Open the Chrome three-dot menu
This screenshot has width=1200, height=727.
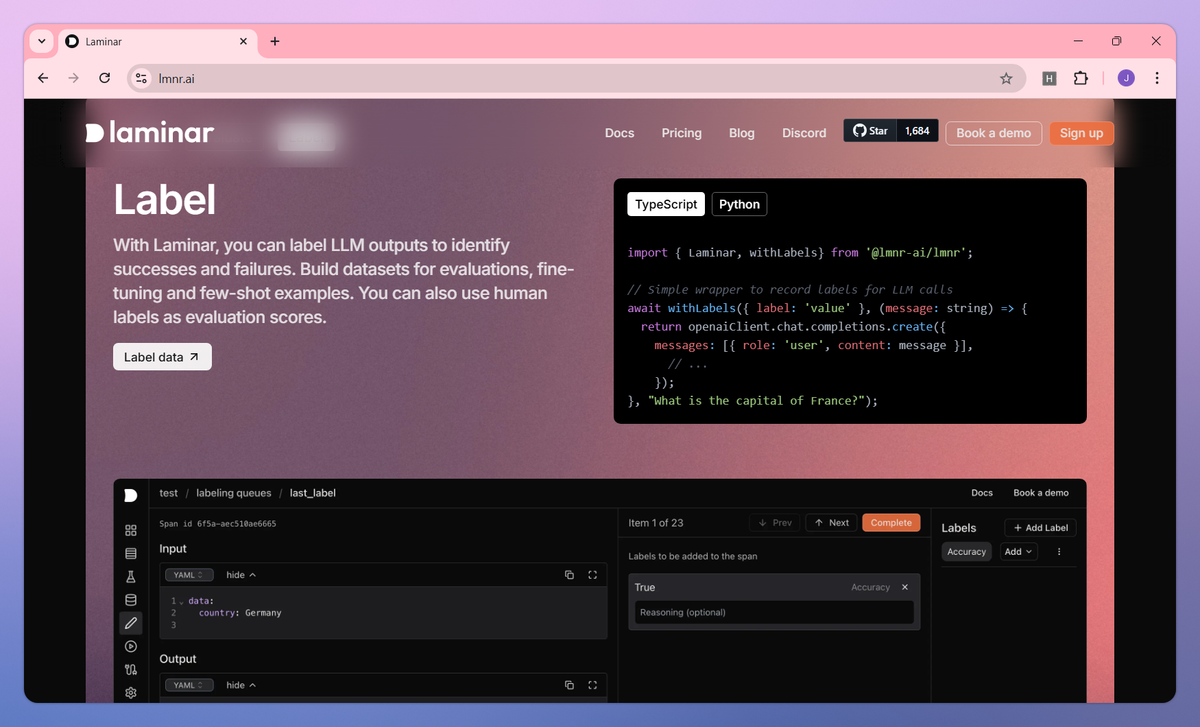tap(1157, 78)
